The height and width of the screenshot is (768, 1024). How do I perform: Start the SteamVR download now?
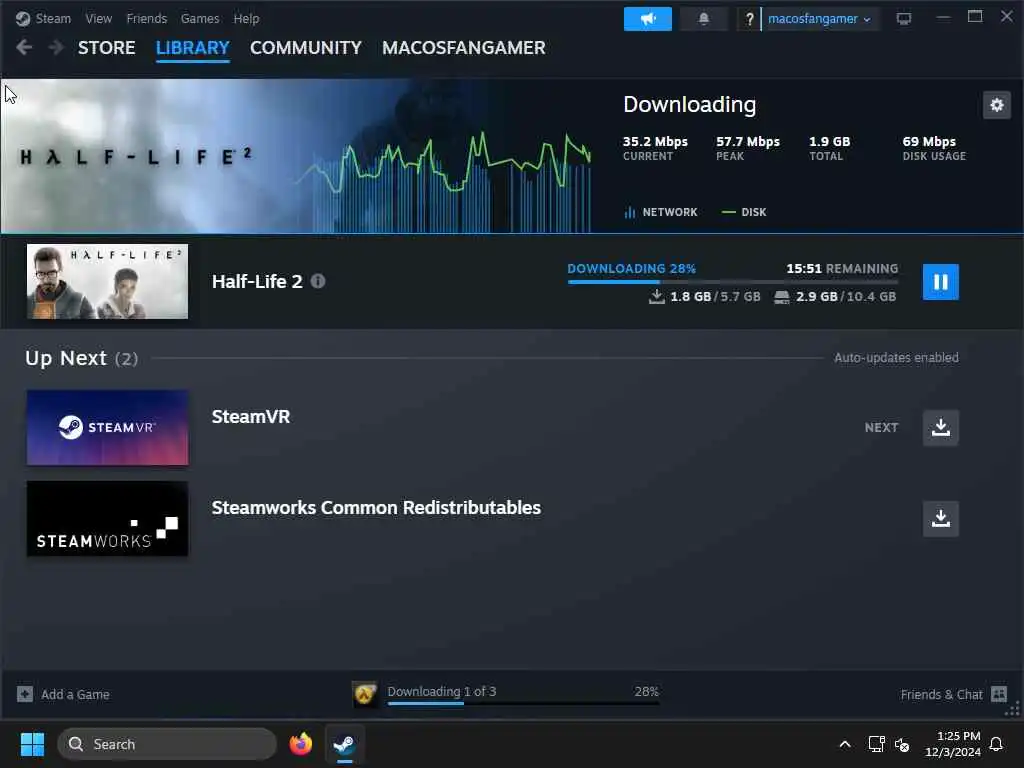940,428
